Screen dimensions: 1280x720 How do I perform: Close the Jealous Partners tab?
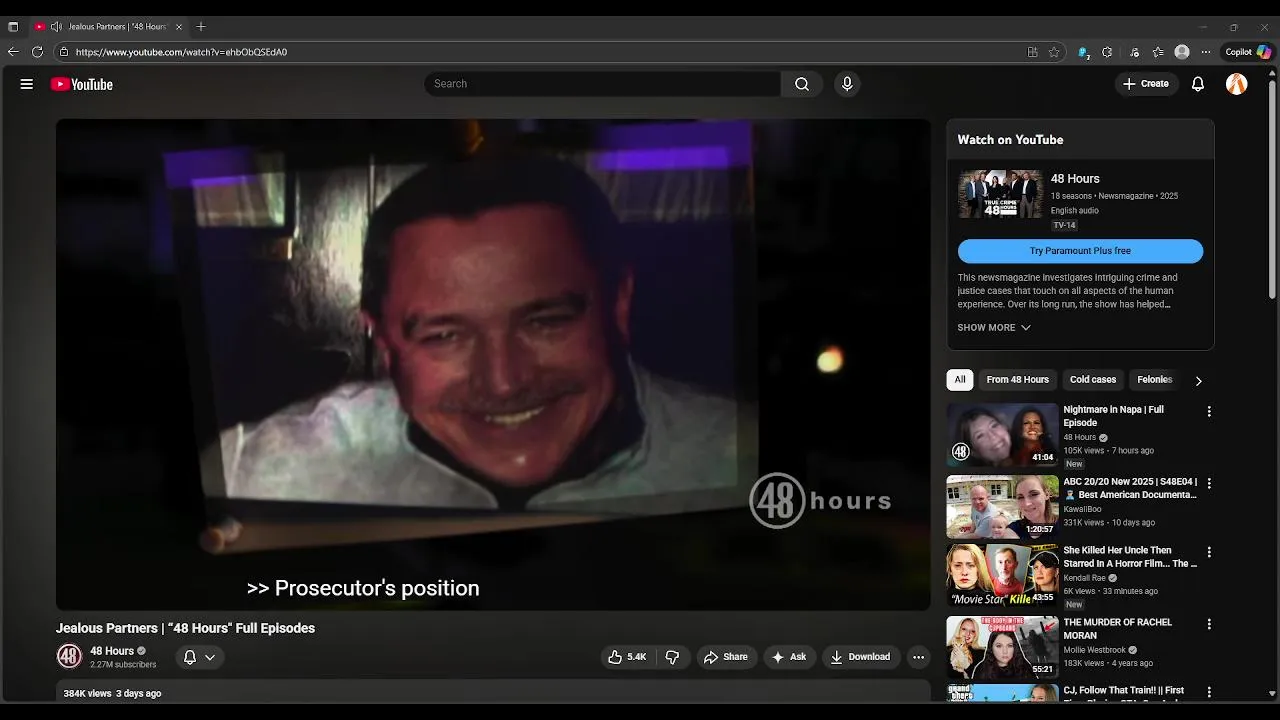[x=179, y=27]
